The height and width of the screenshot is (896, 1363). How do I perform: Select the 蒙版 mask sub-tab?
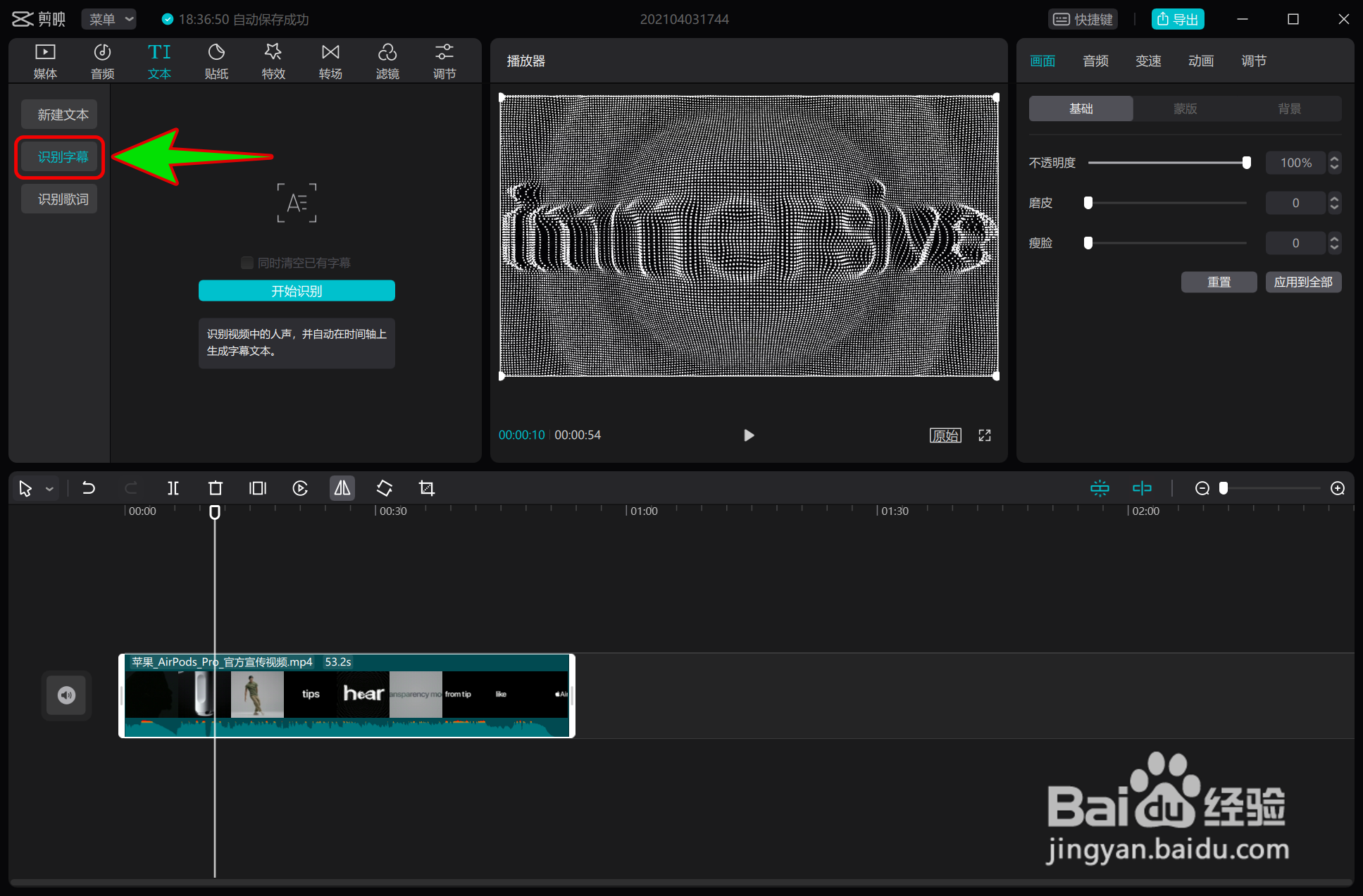[x=1185, y=108]
